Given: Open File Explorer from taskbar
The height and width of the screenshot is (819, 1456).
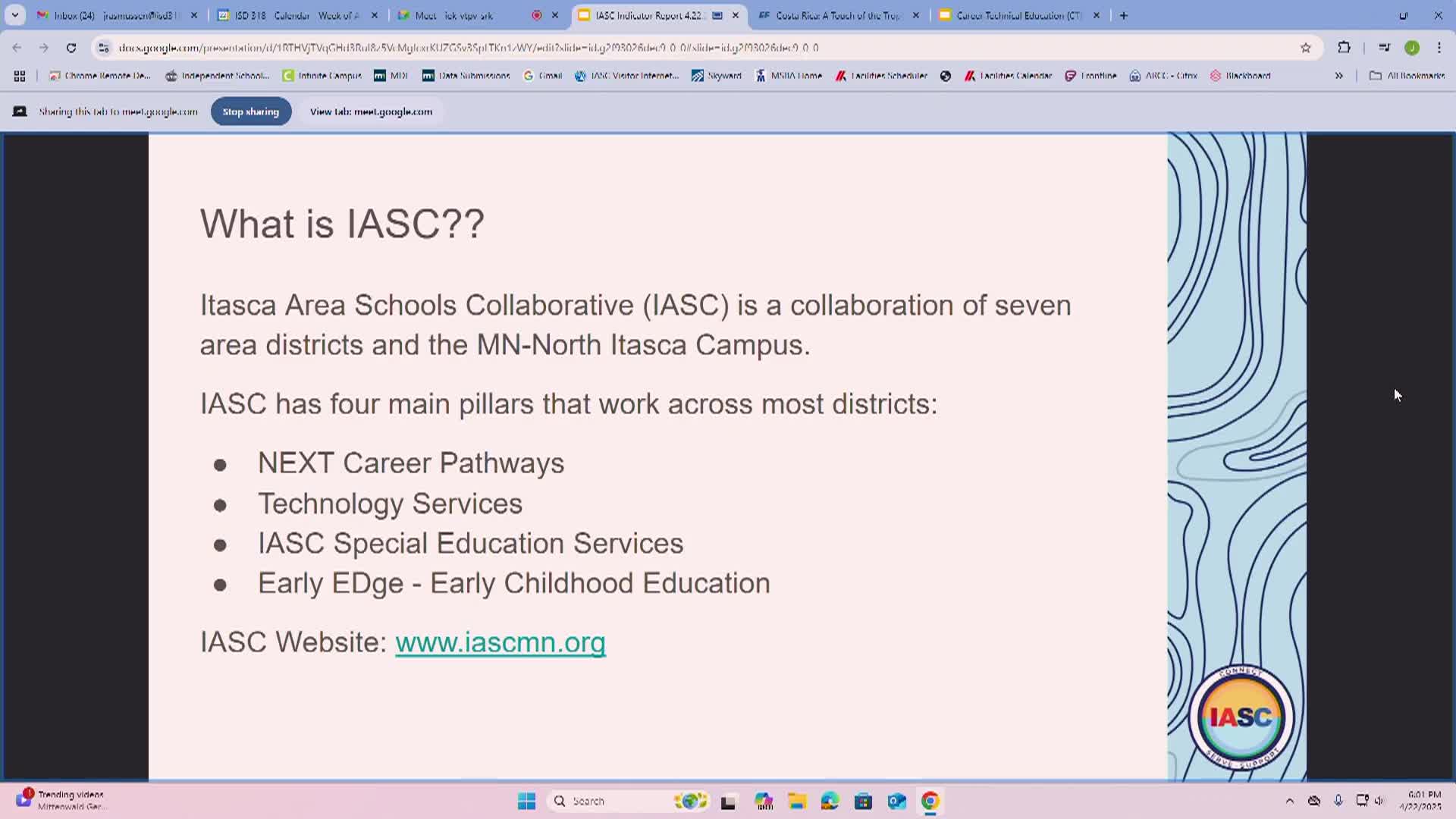Looking at the screenshot, I should tap(796, 802).
